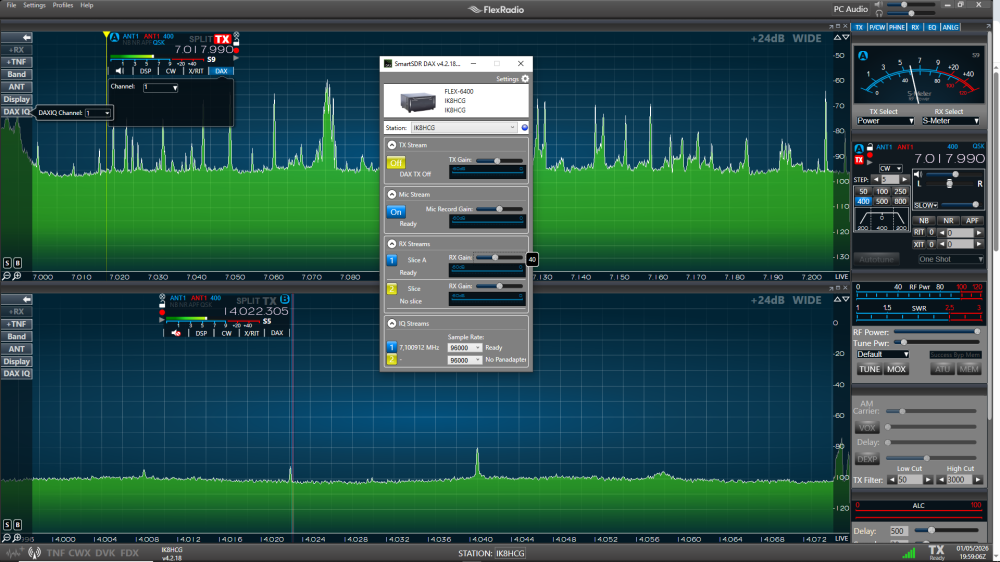Click red record dot in right slice panel
1000x562 pixels.
[869, 155]
